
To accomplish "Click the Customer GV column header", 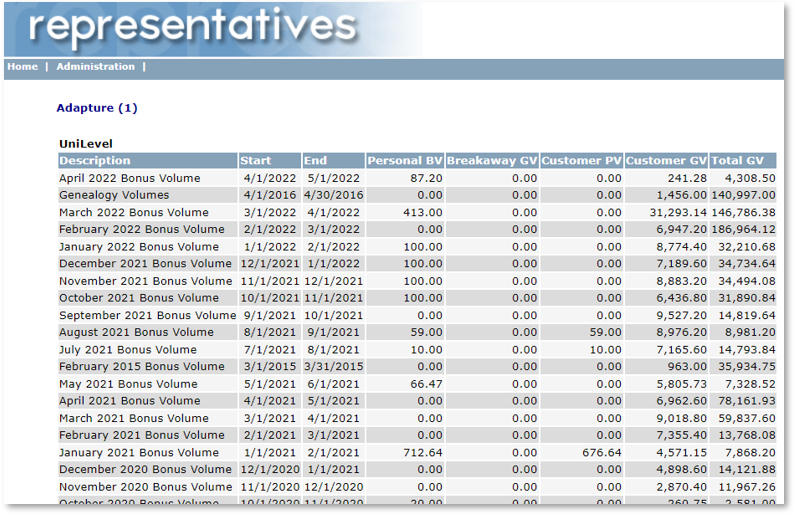I will [666, 161].
